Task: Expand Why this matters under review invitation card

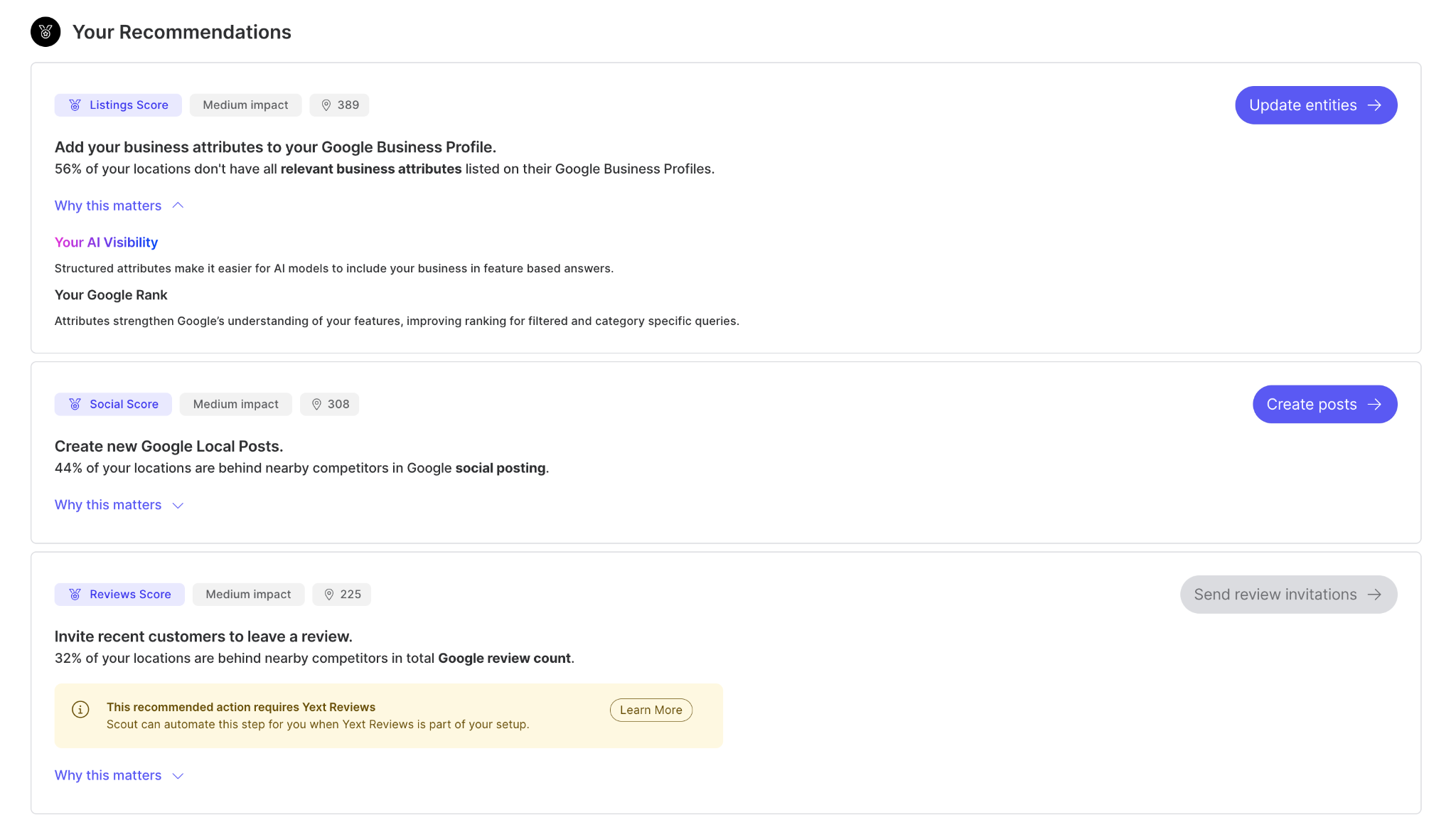Action: click(119, 775)
